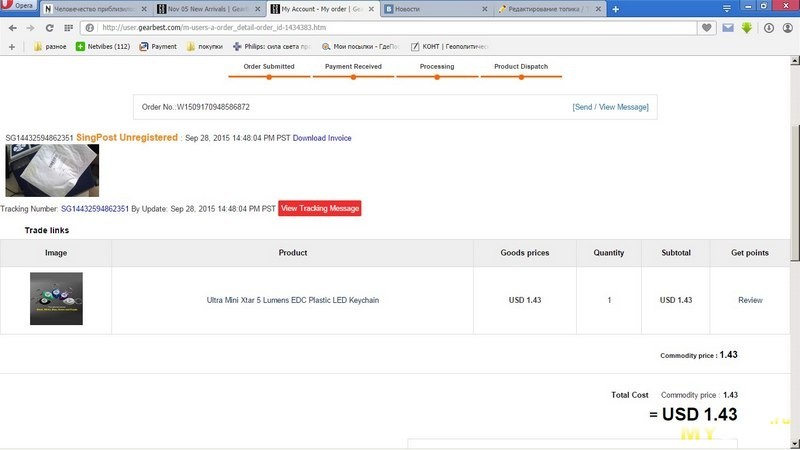Click the scrollbar up arrow
Screen dimensions: 800x450
click(795, 61)
